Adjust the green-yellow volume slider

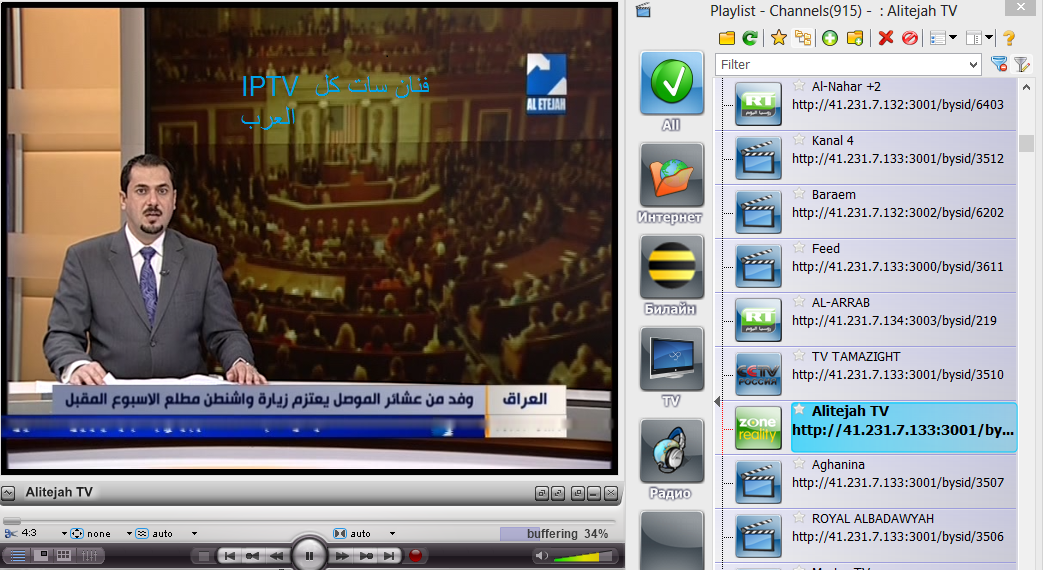click(585, 556)
